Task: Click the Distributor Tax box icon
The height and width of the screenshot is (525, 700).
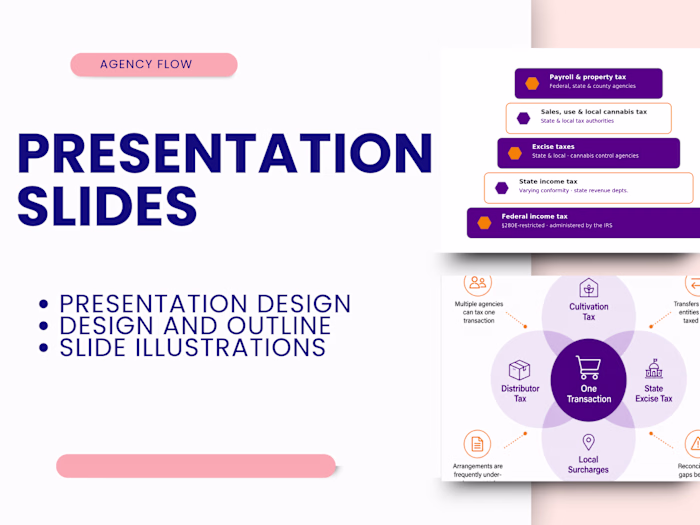Action: click(x=519, y=370)
